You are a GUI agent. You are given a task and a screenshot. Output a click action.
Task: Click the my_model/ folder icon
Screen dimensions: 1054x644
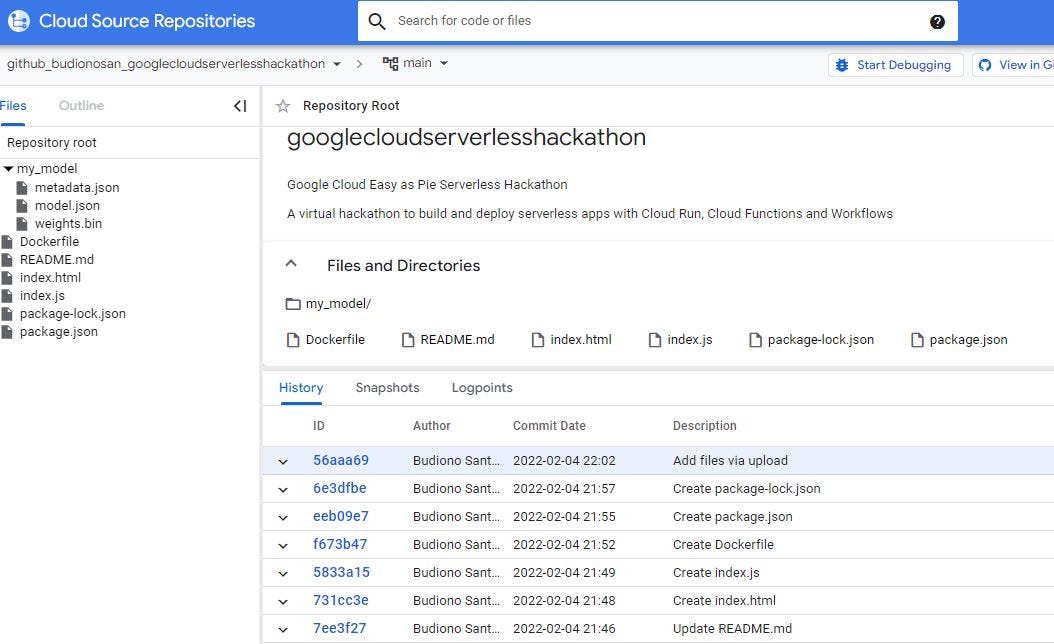[292, 304]
